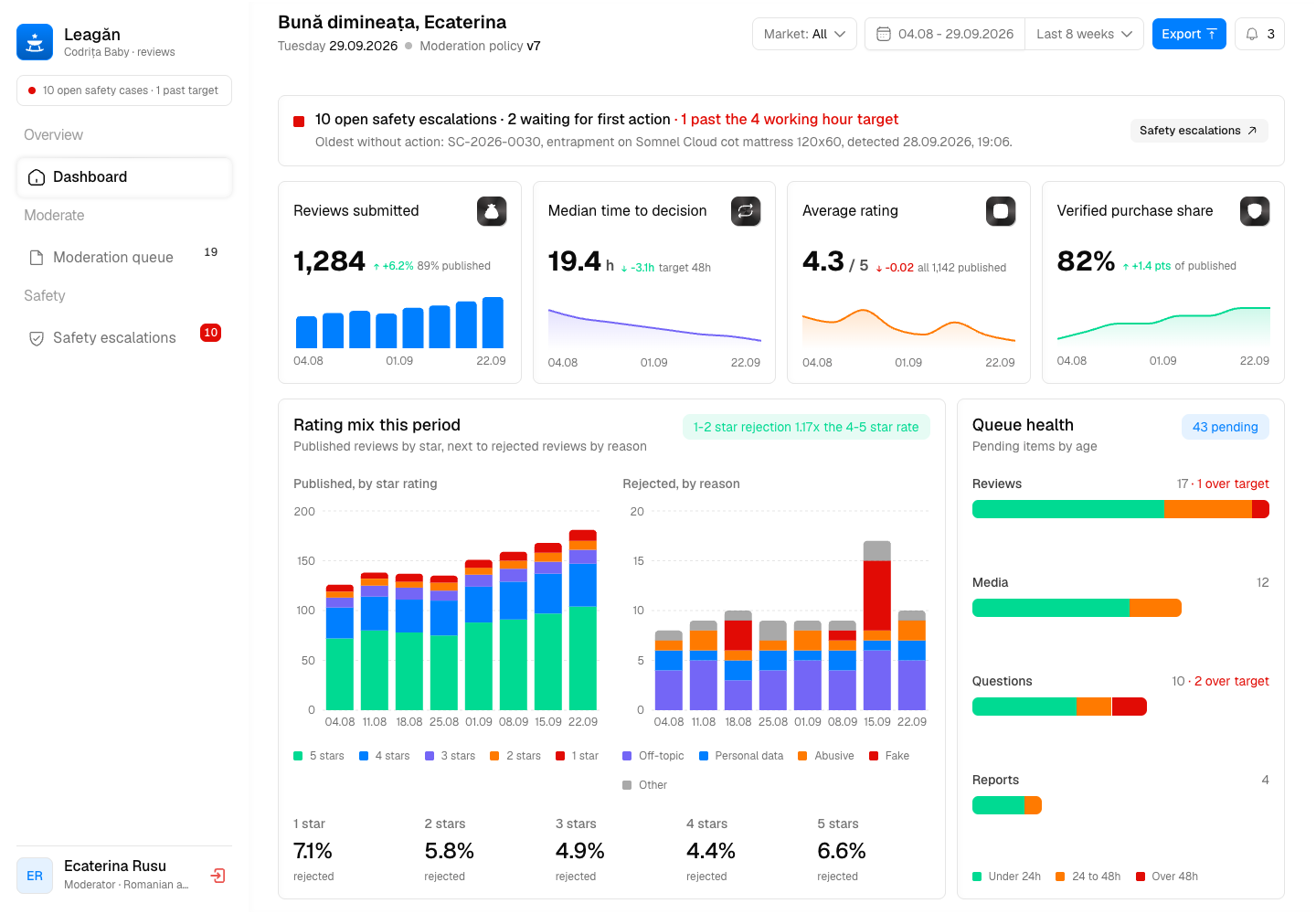Open the Market: All dropdown
1316x914 pixels.
coord(804,34)
